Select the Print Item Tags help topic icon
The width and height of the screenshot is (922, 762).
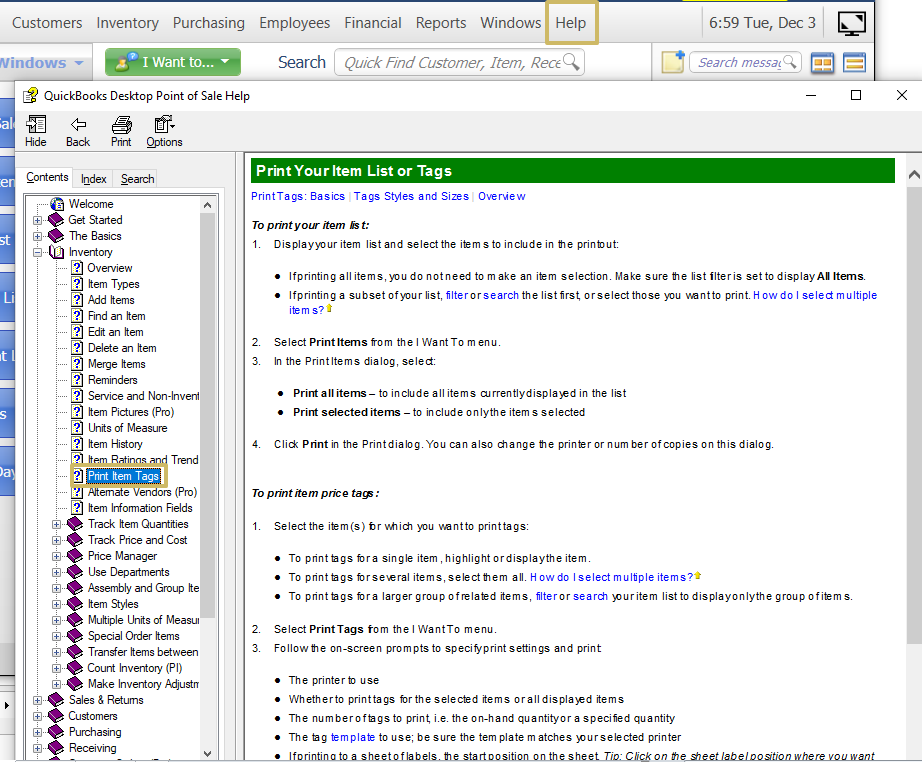[79, 475]
